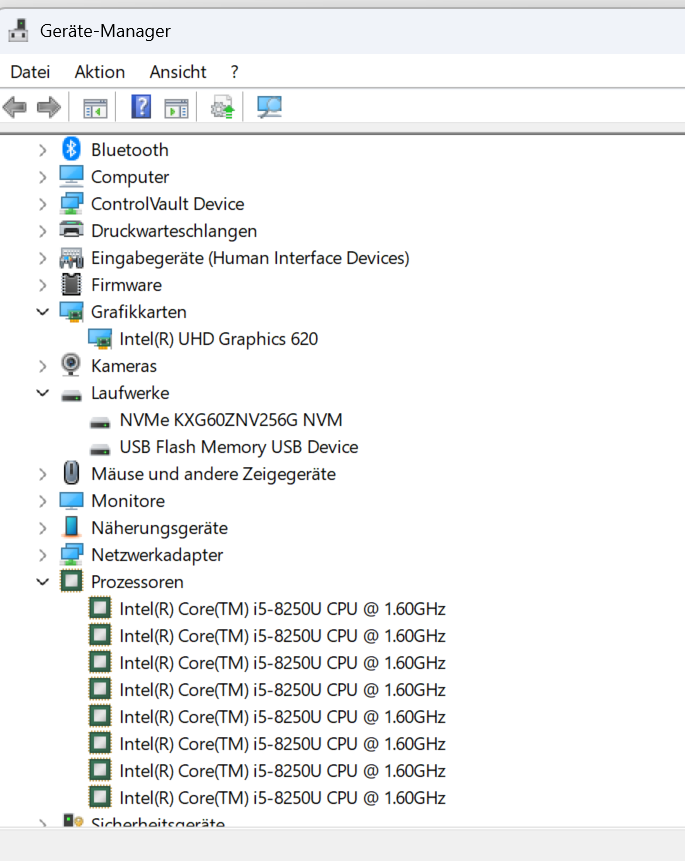
Task: Open the ? help menu
Action: click(x=235, y=72)
